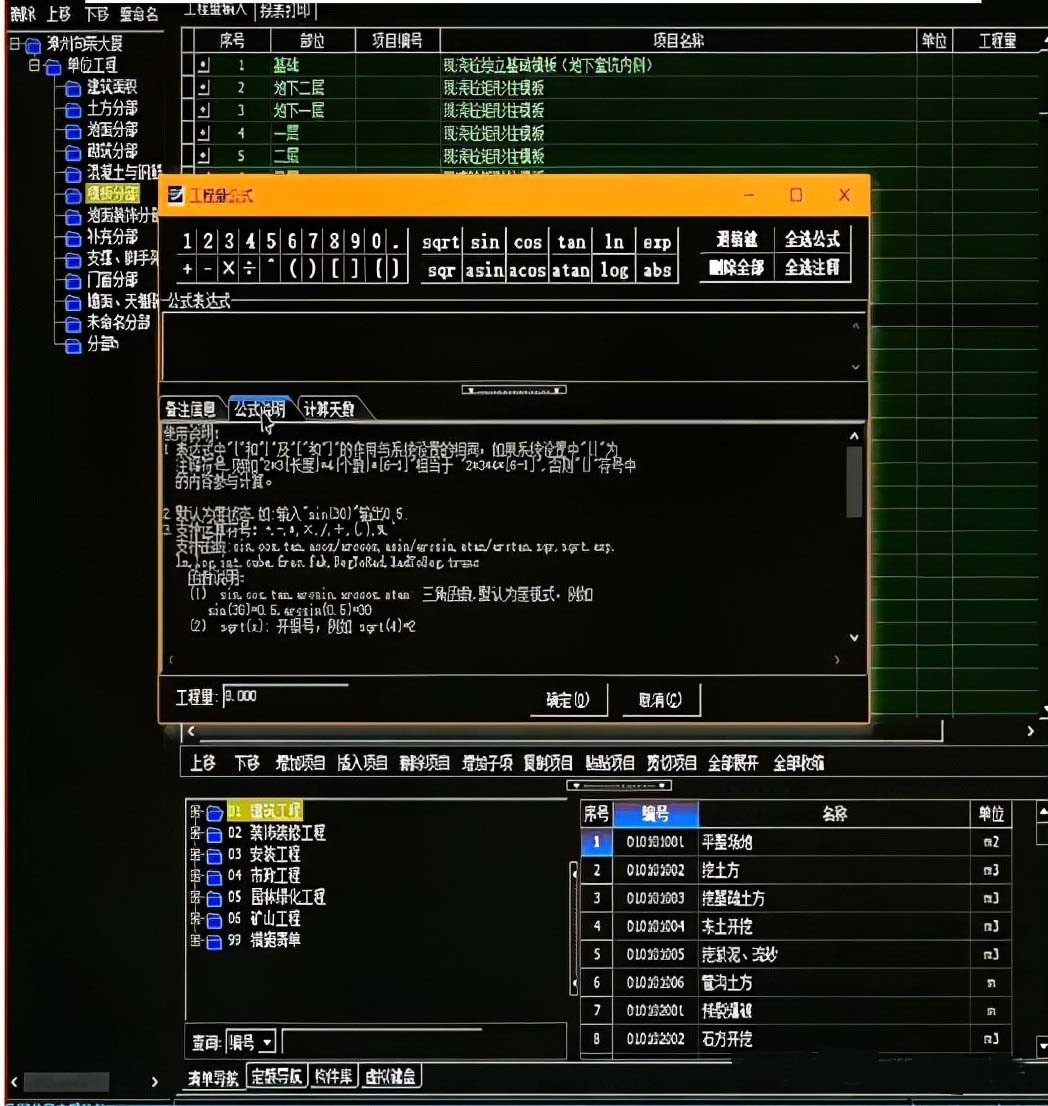Viewport: 1048px width, 1106px height.
Task: Confirm the formula with 确定(O)
Action: click(x=568, y=700)
